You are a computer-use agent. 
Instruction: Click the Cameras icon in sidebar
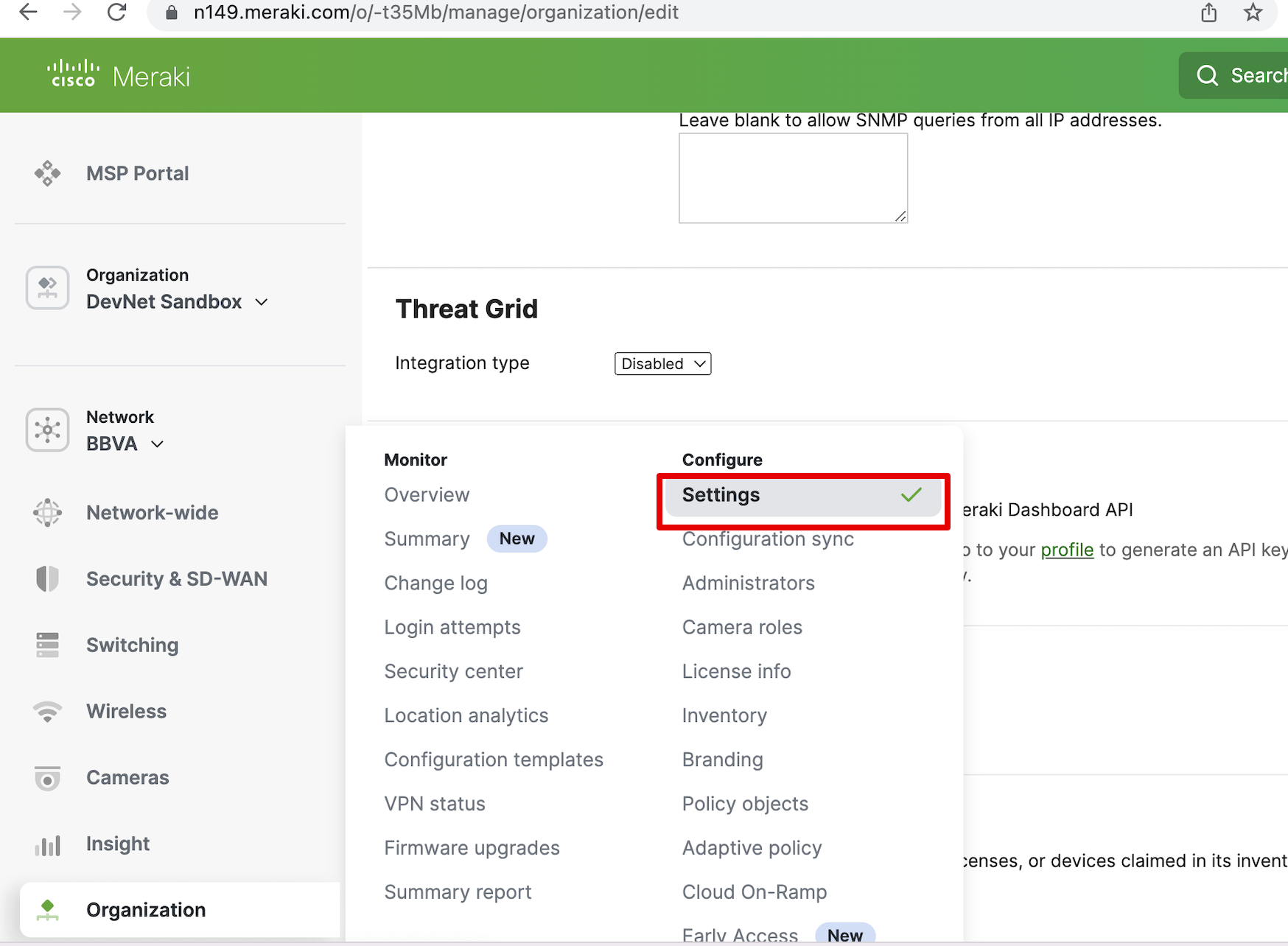[x=47, y=778]
